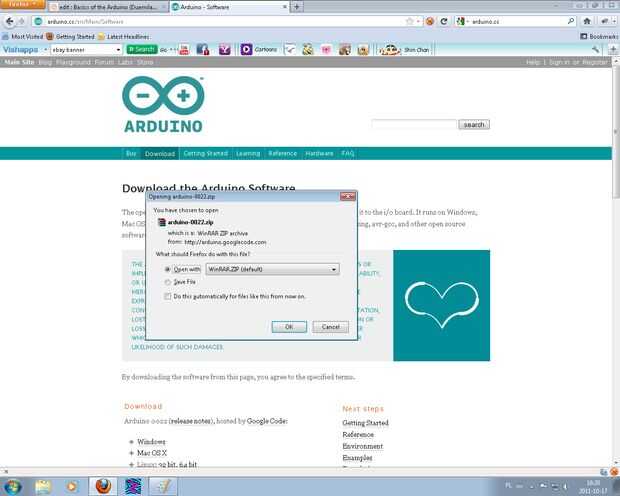
Task: Click the Arduino site search input field
Action: click(414, 125)
